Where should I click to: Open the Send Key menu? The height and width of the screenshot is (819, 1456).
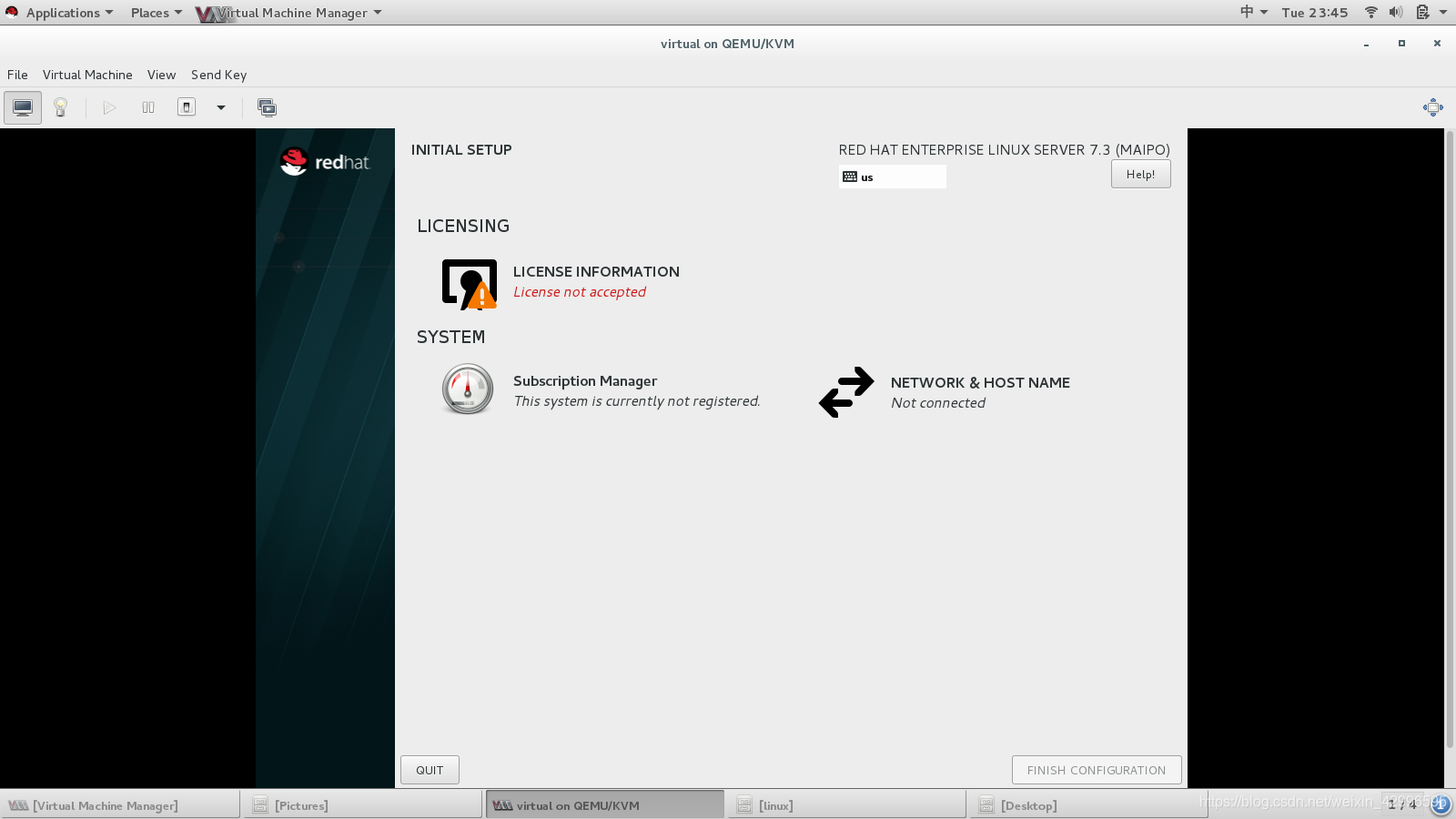[x=218, y=75]
